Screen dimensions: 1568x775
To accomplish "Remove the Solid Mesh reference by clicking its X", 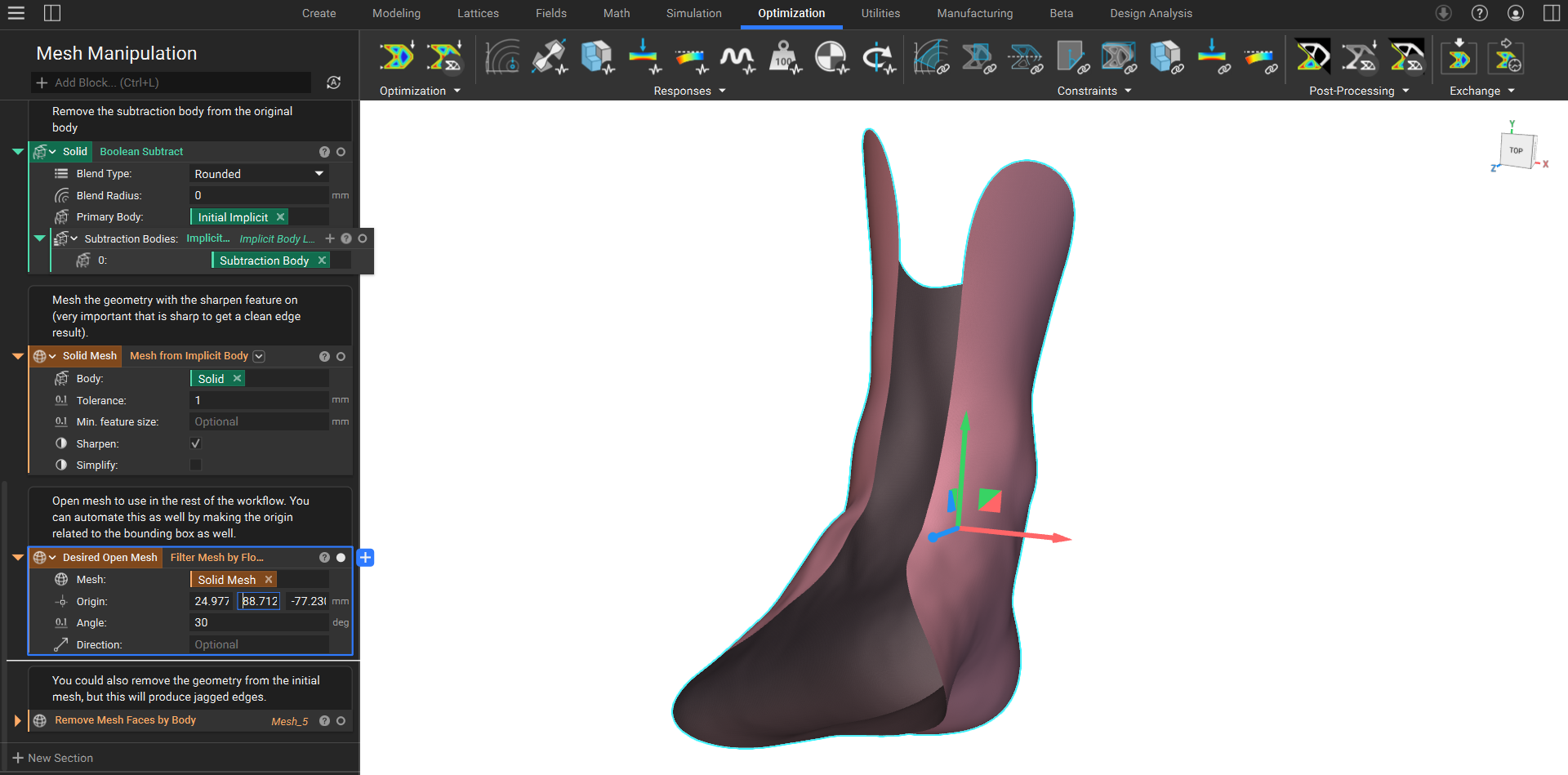I will 269,579.
